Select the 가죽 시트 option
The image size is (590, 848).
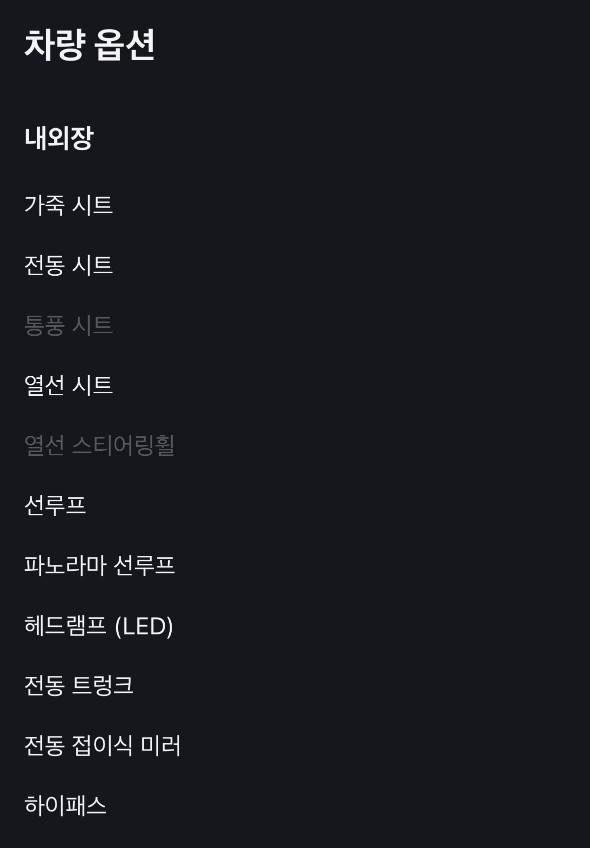tap(69, 205)
